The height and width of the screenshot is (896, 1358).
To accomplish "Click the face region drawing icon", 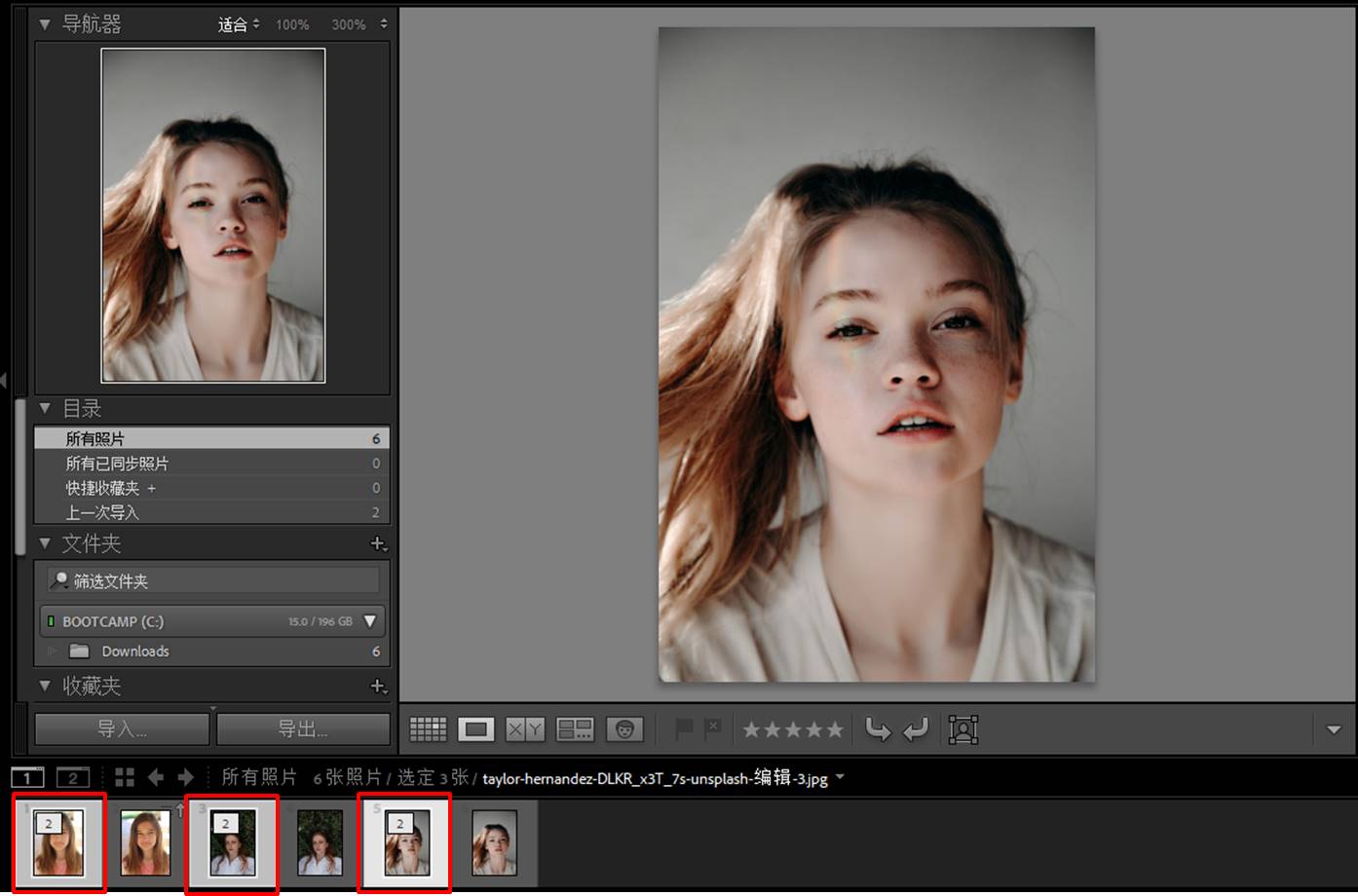I will [x=962, y=729].
